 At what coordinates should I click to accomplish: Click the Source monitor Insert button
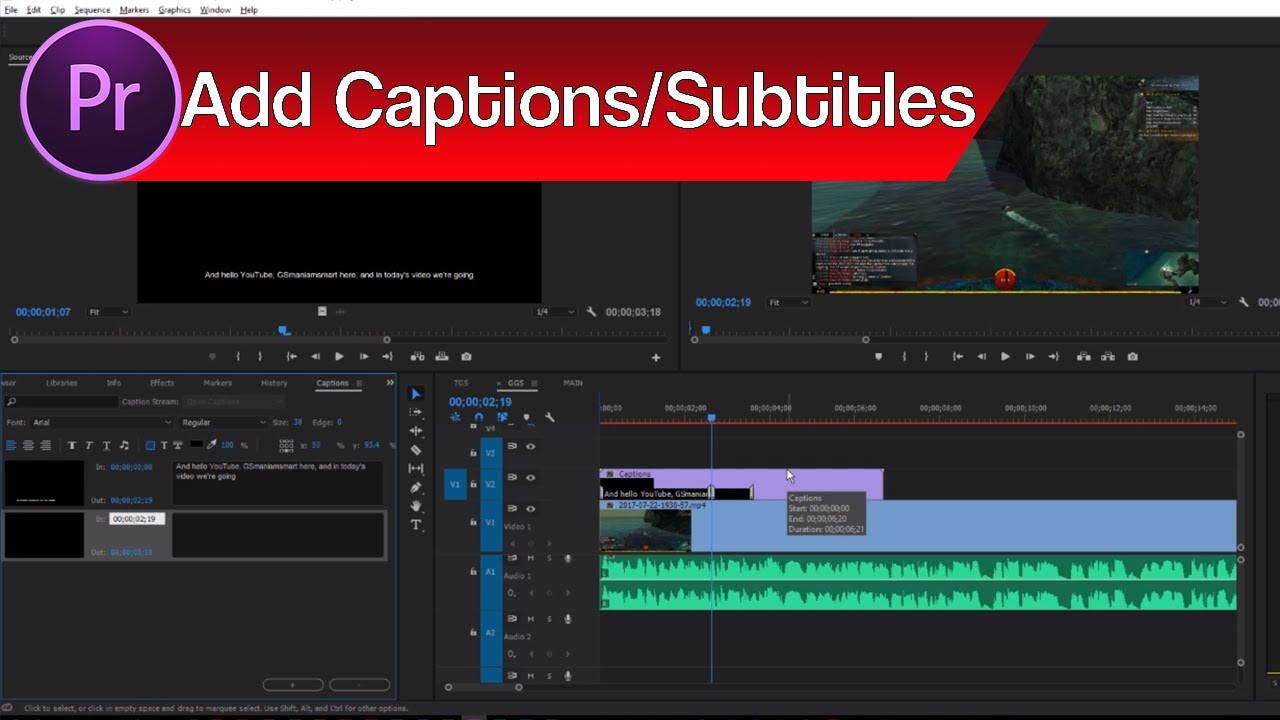(417, 356)
